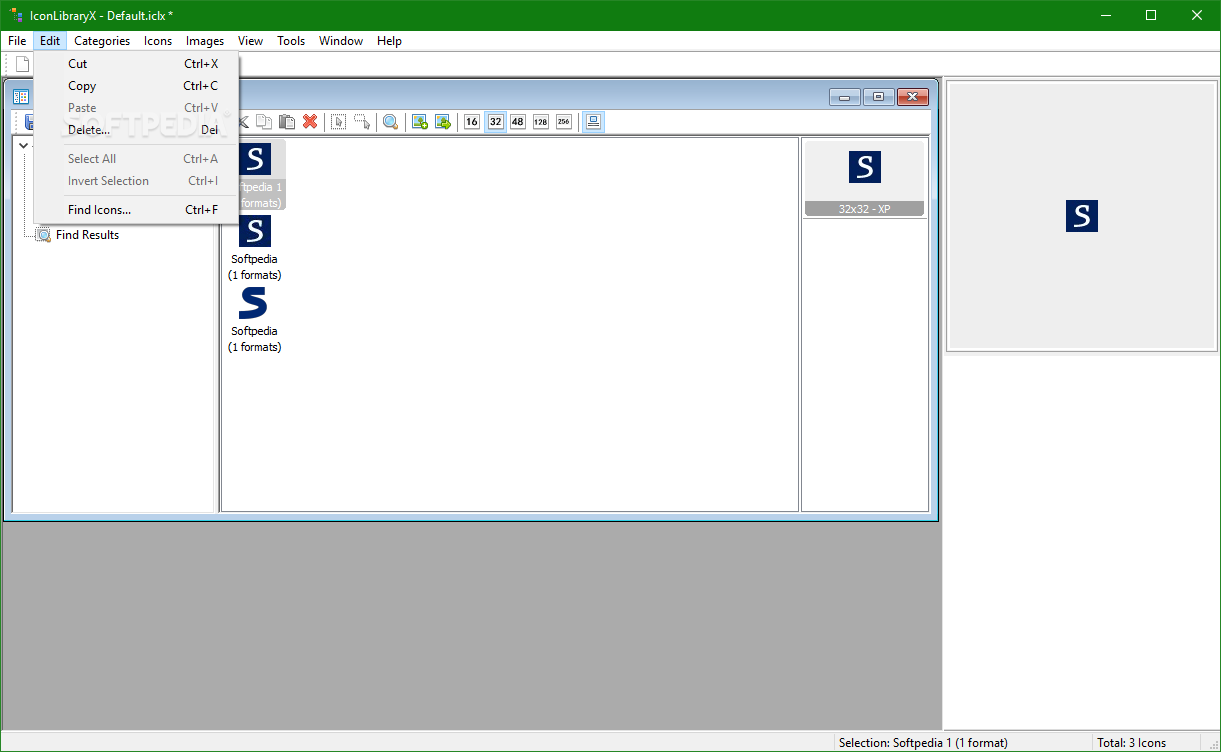This screenshot has width=1221, height=752.
Task: Toggle the preview pane layout button
Action: pyautogui.click(x=593, y=122)
